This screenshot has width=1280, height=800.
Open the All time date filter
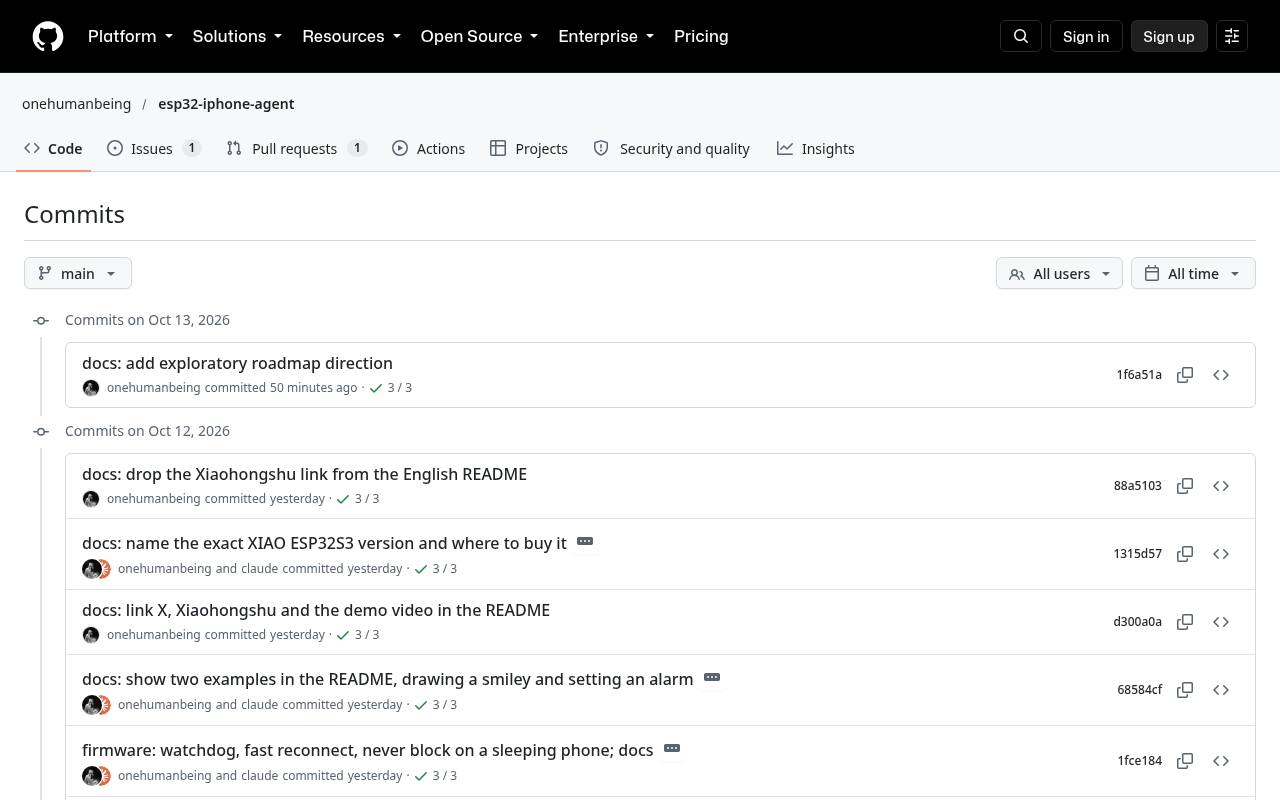1193,274
